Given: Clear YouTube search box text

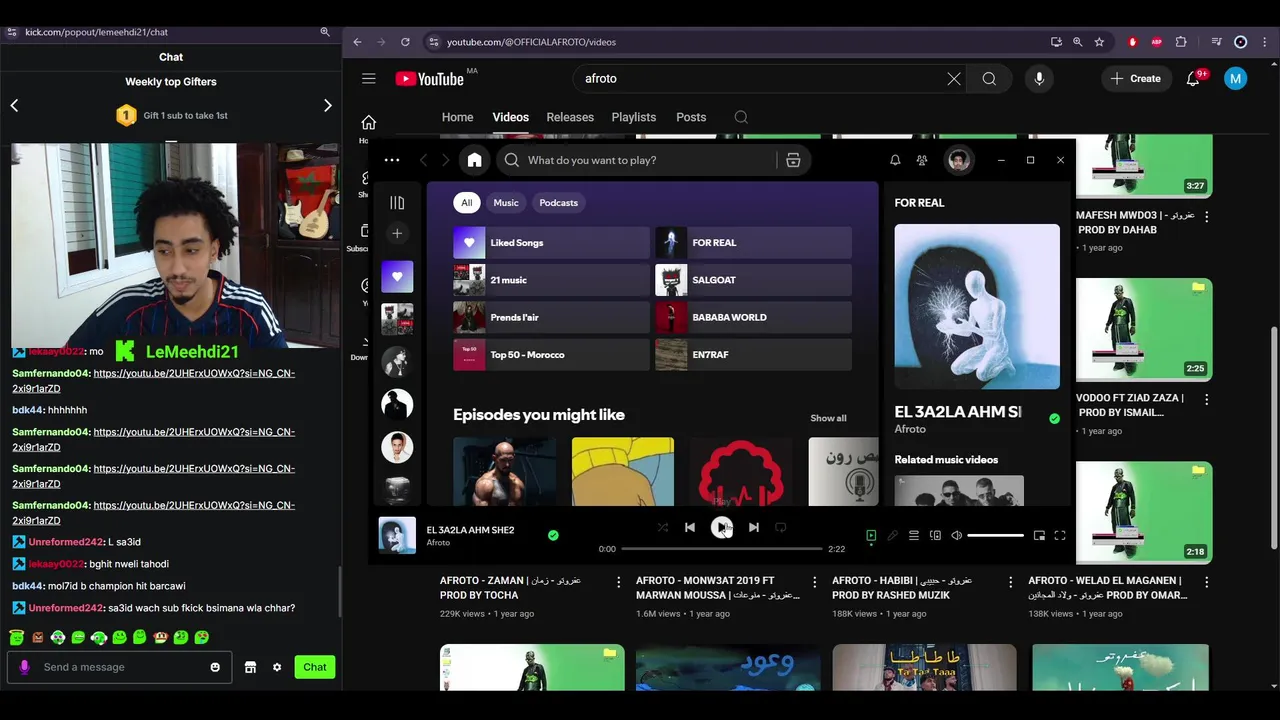Looking at the screenshot, I should point(954,79).
